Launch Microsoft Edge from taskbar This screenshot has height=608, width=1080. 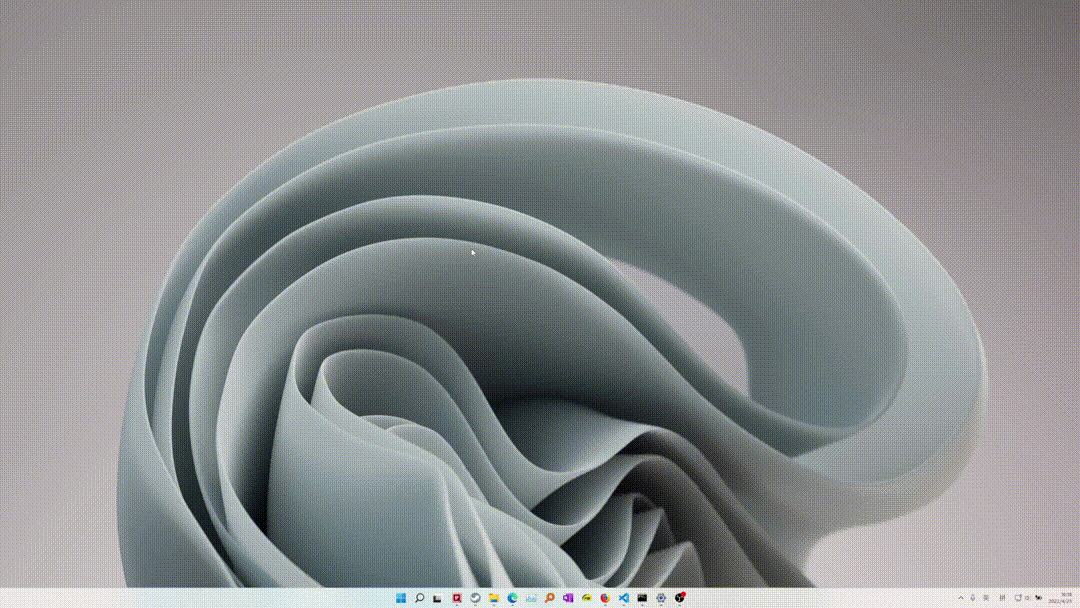512,598
